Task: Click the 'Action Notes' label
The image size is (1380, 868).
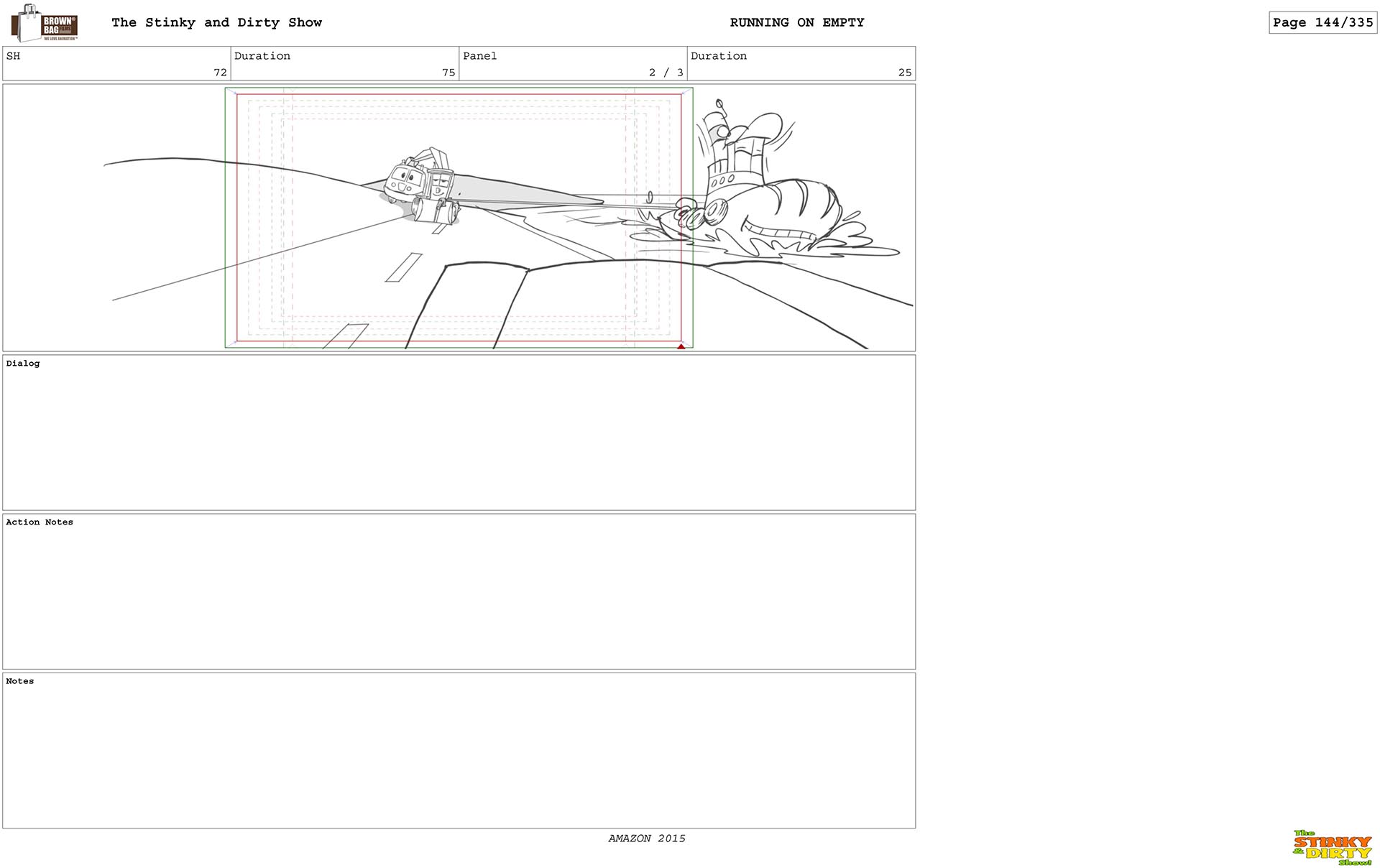Action: [x=40, y=522]
